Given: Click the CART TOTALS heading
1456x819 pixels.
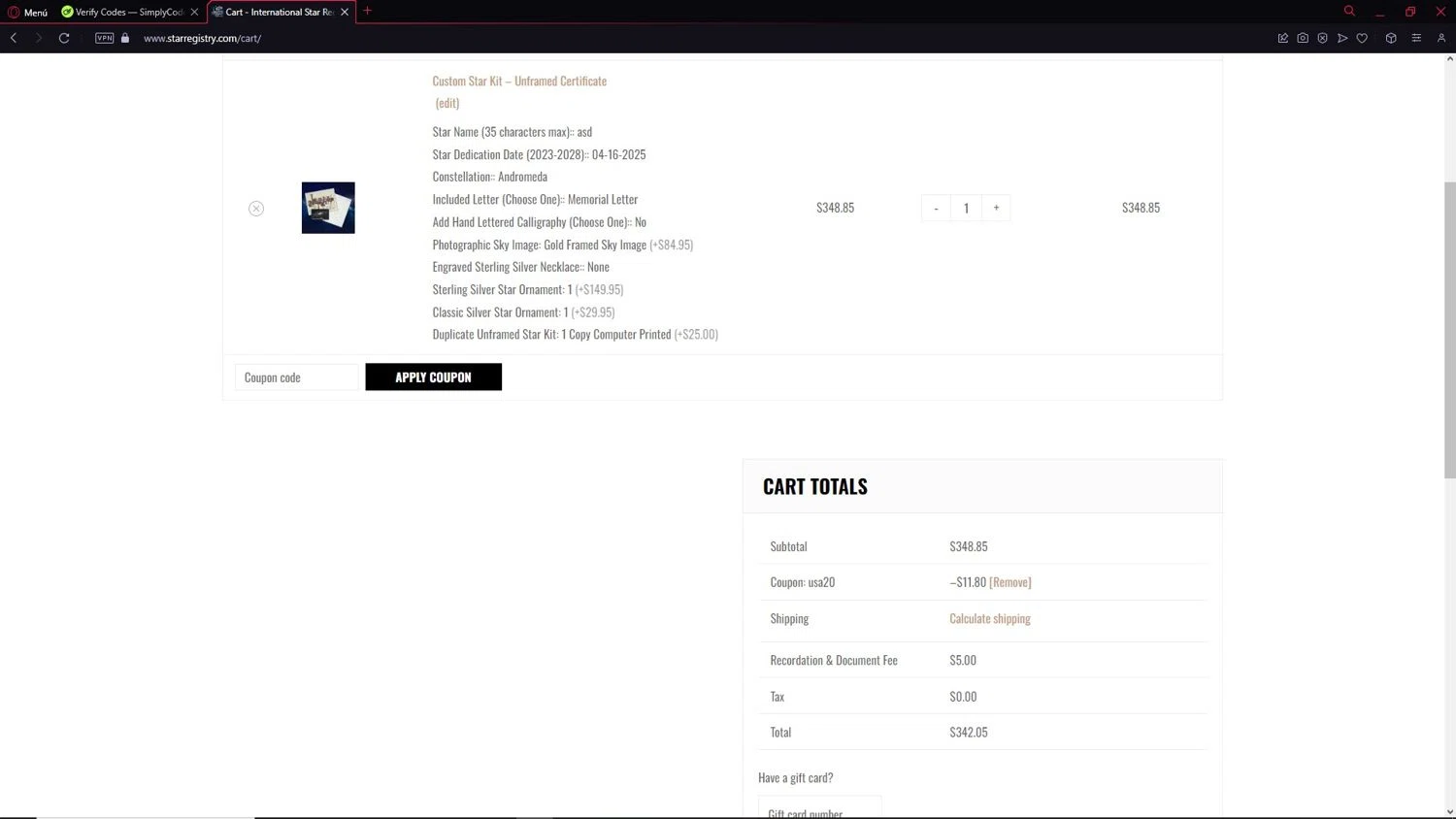Looking at the screenshot, I should pyautogui.click(x=815, y=486).
